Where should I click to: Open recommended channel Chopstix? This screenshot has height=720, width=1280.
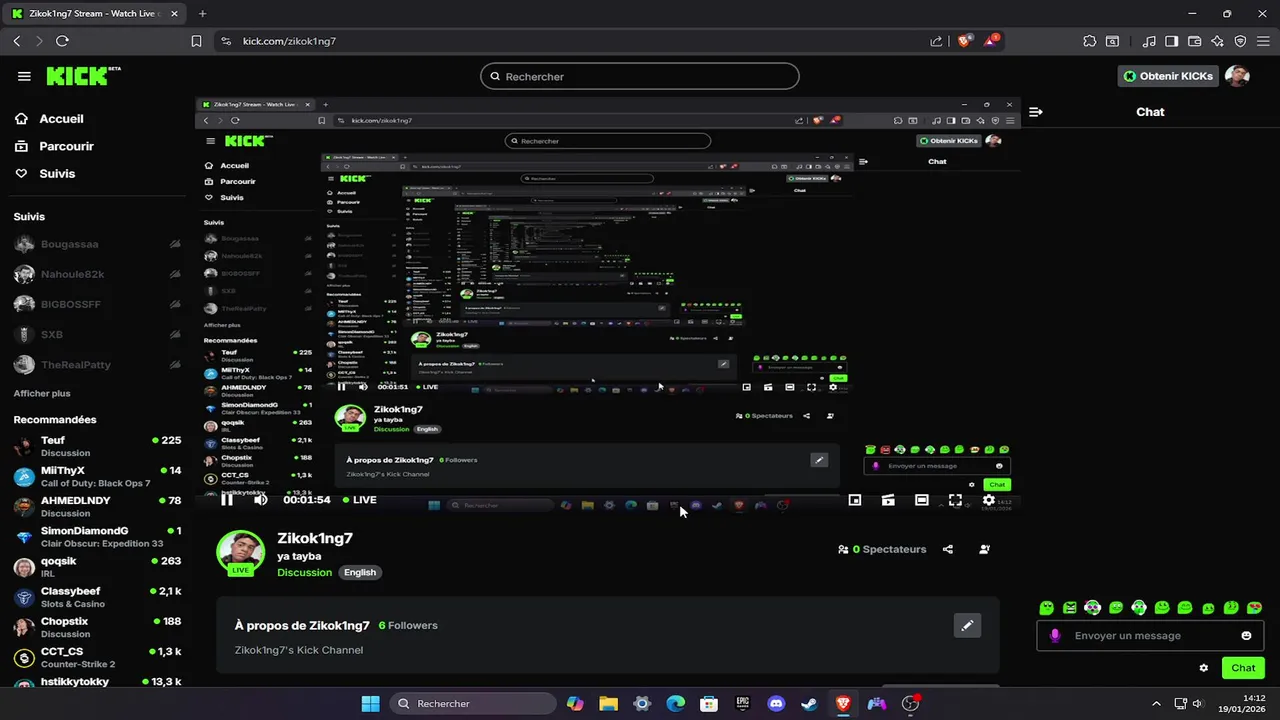[x=97, y=627]
